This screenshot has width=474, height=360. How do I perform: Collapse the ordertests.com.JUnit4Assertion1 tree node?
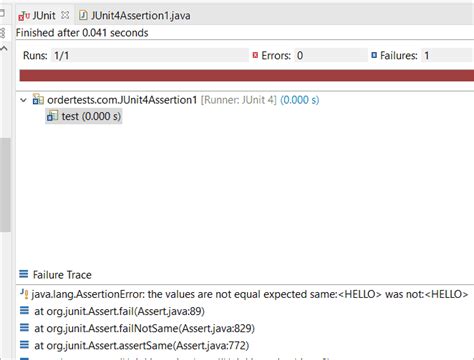23,100
